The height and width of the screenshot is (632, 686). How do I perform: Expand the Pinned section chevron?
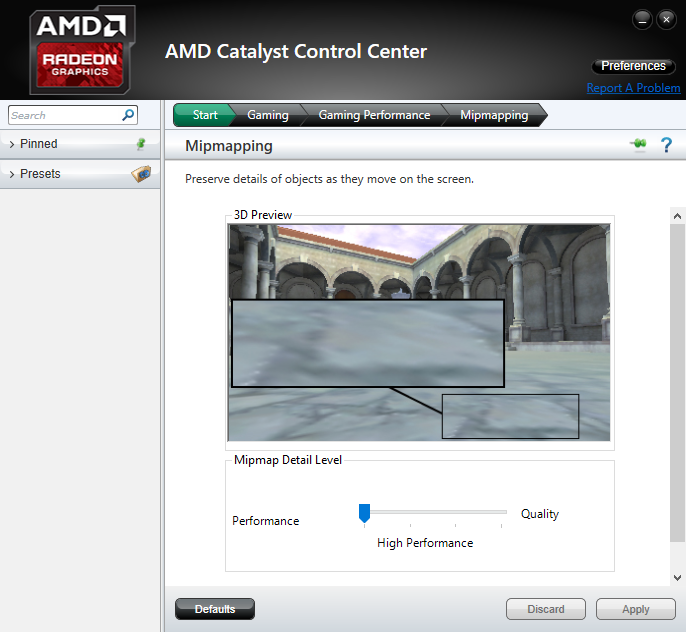12,144
